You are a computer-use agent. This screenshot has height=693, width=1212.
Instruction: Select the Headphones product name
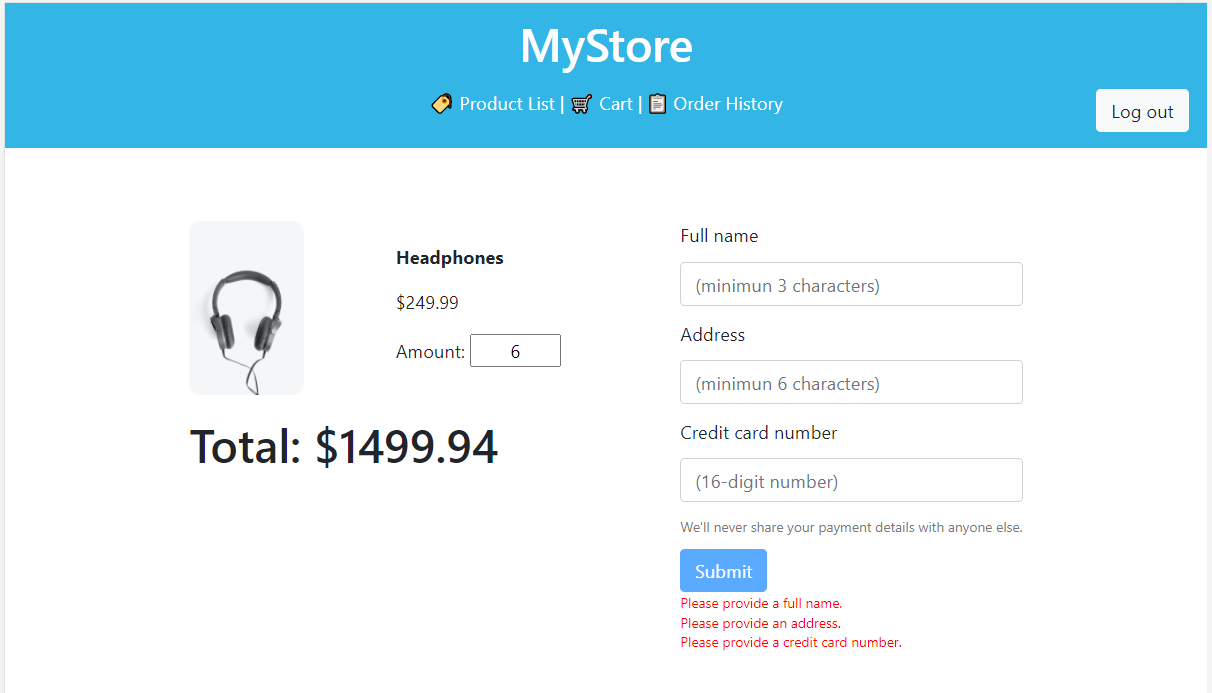(450, 258)
